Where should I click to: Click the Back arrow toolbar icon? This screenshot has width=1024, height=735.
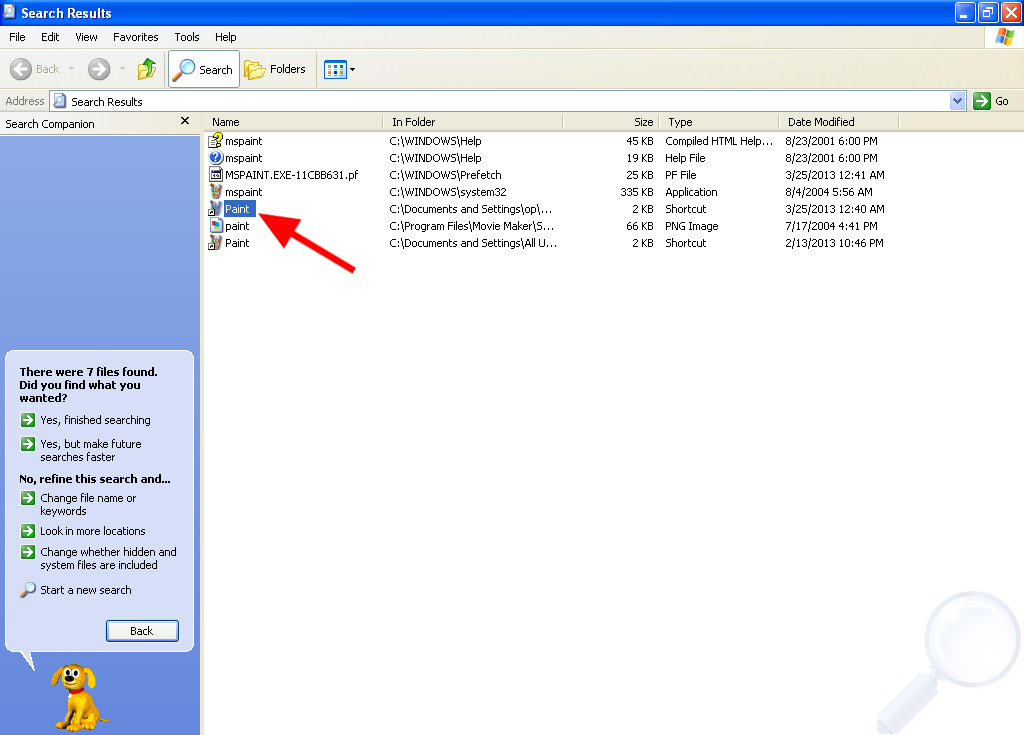click(x=21, y=69)
